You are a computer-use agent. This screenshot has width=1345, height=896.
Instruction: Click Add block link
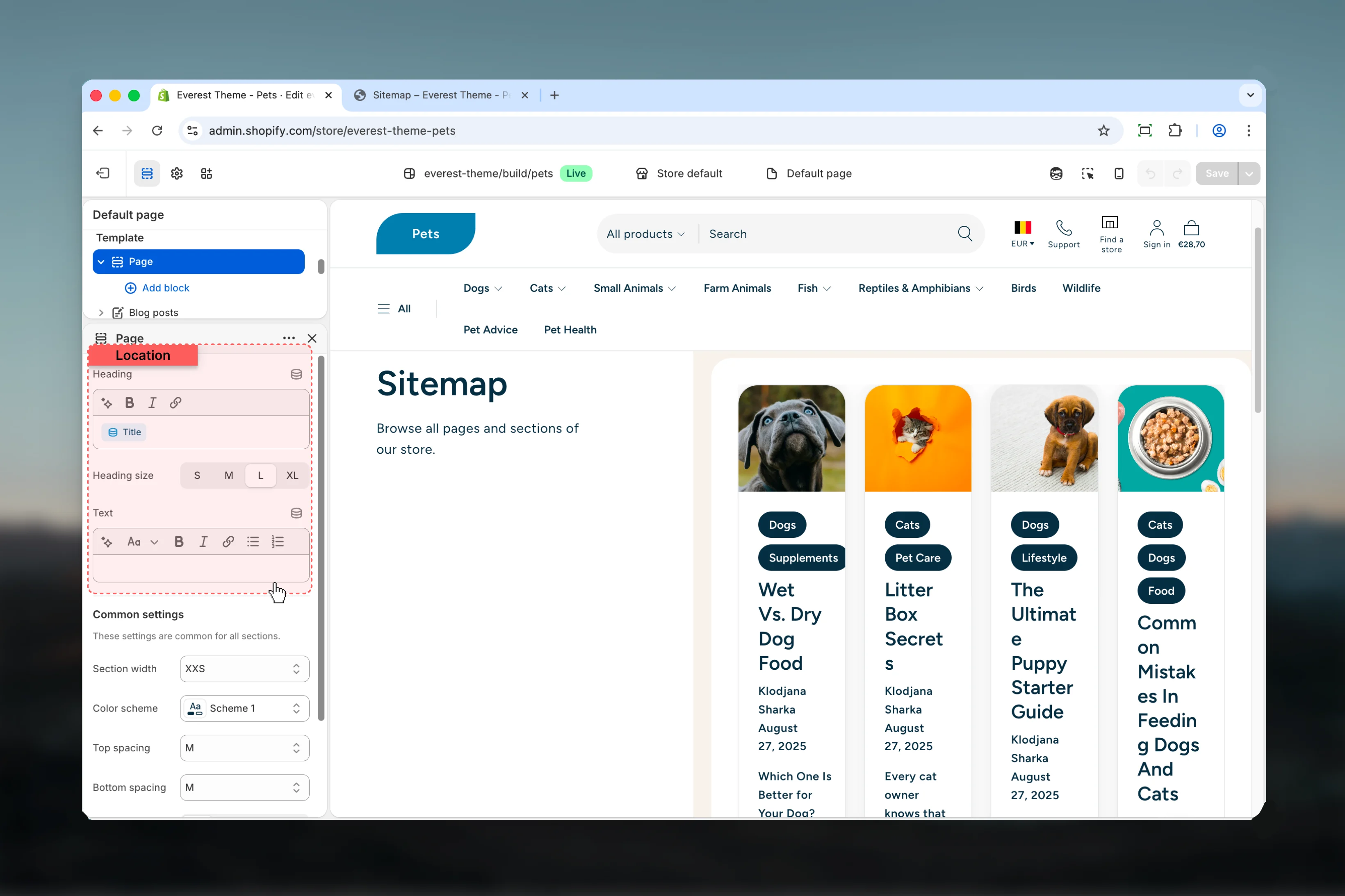tap(157, 288)
